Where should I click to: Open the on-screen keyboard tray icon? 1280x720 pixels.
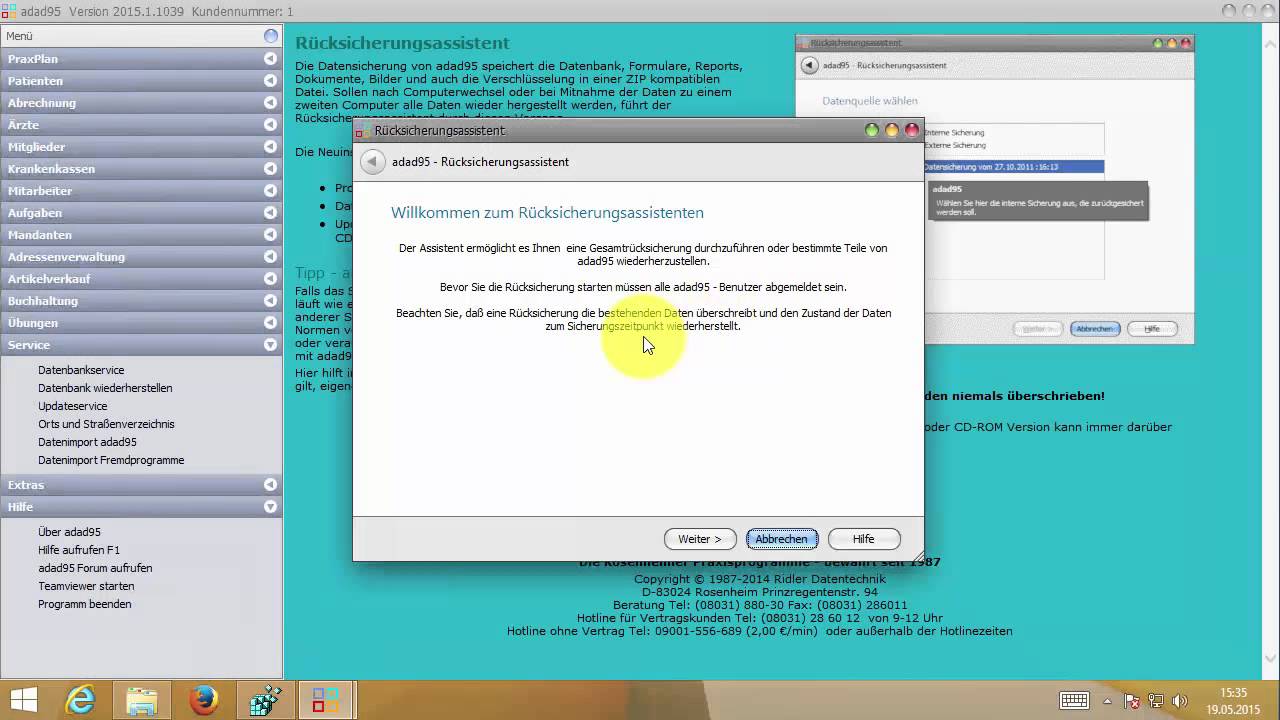[1075, 701]
